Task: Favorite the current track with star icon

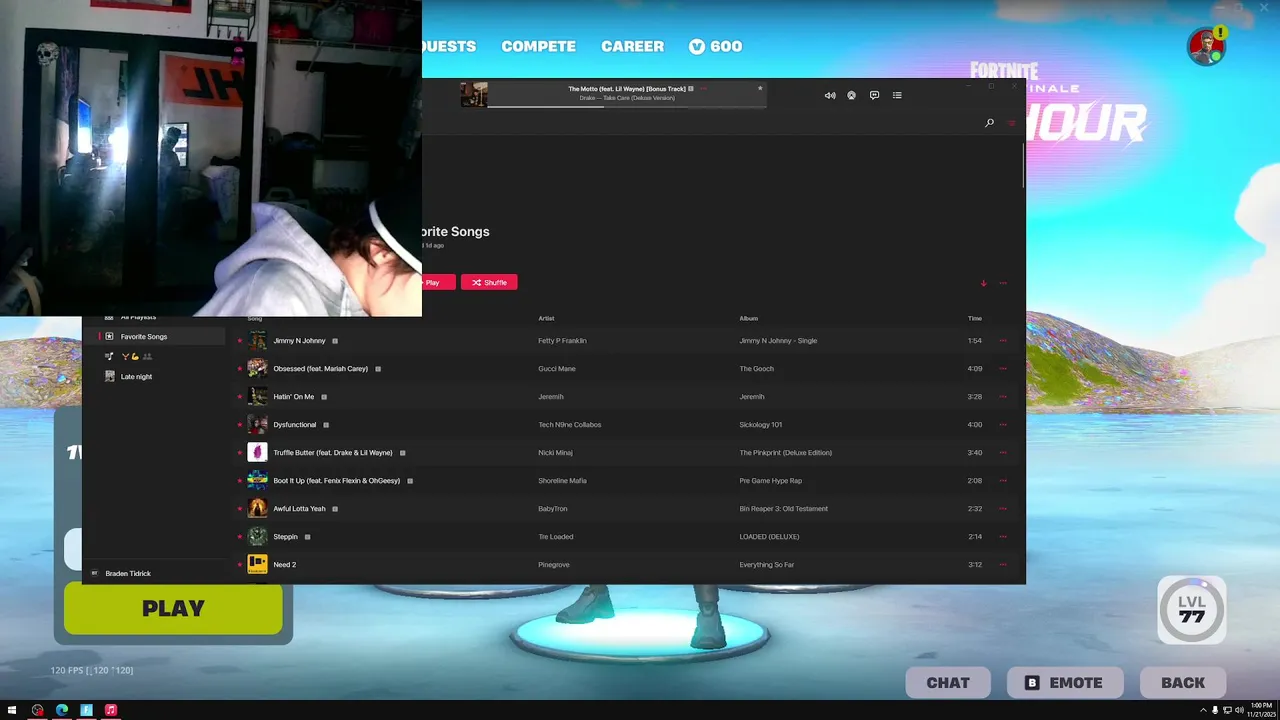Action: (760, 88)
